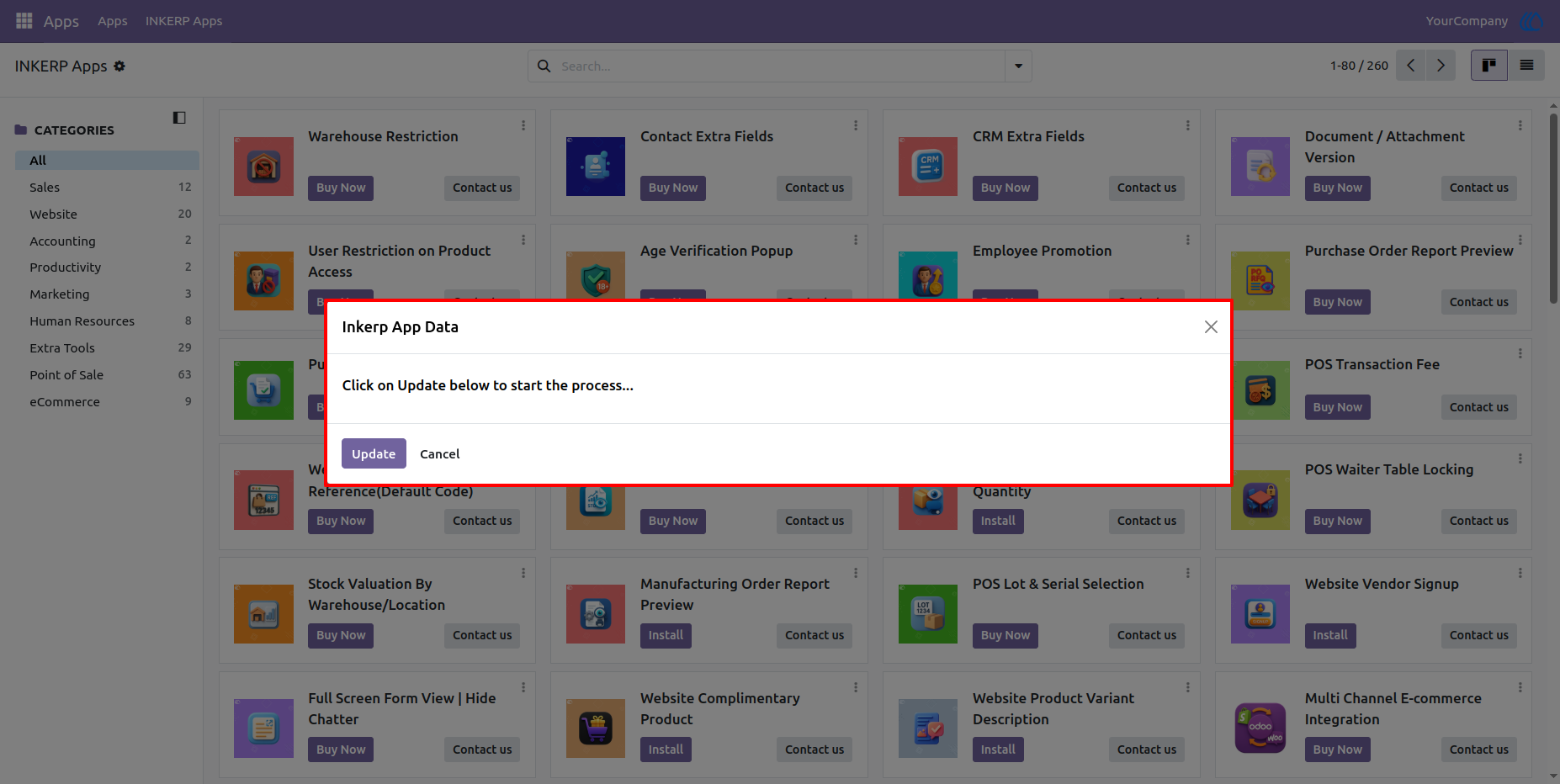Click the Contact Extra Fields app icon
Screen dimensions: 1560x784
(x=596, y=167)
